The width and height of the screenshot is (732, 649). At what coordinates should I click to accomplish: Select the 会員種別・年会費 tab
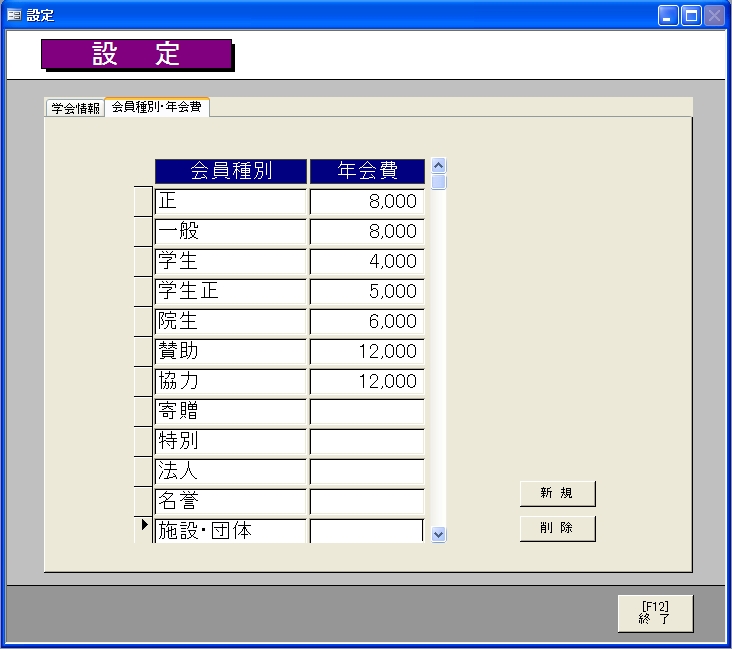pos(157,107)
